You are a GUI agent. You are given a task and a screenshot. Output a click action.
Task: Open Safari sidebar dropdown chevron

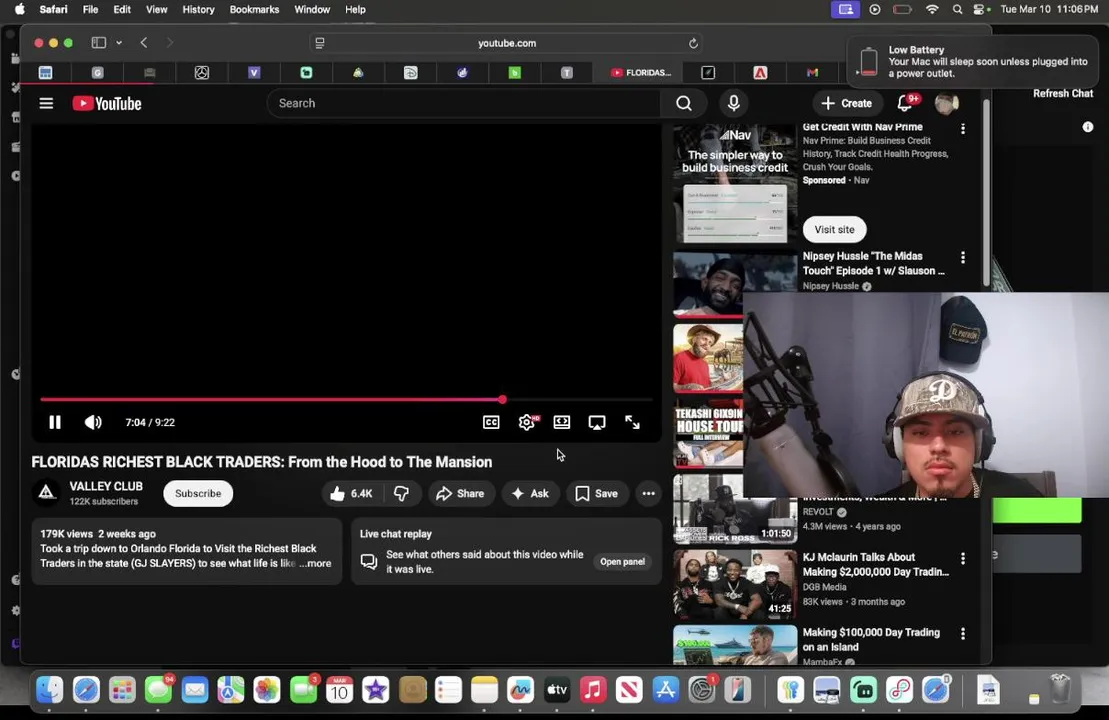(x=119, y=42)
